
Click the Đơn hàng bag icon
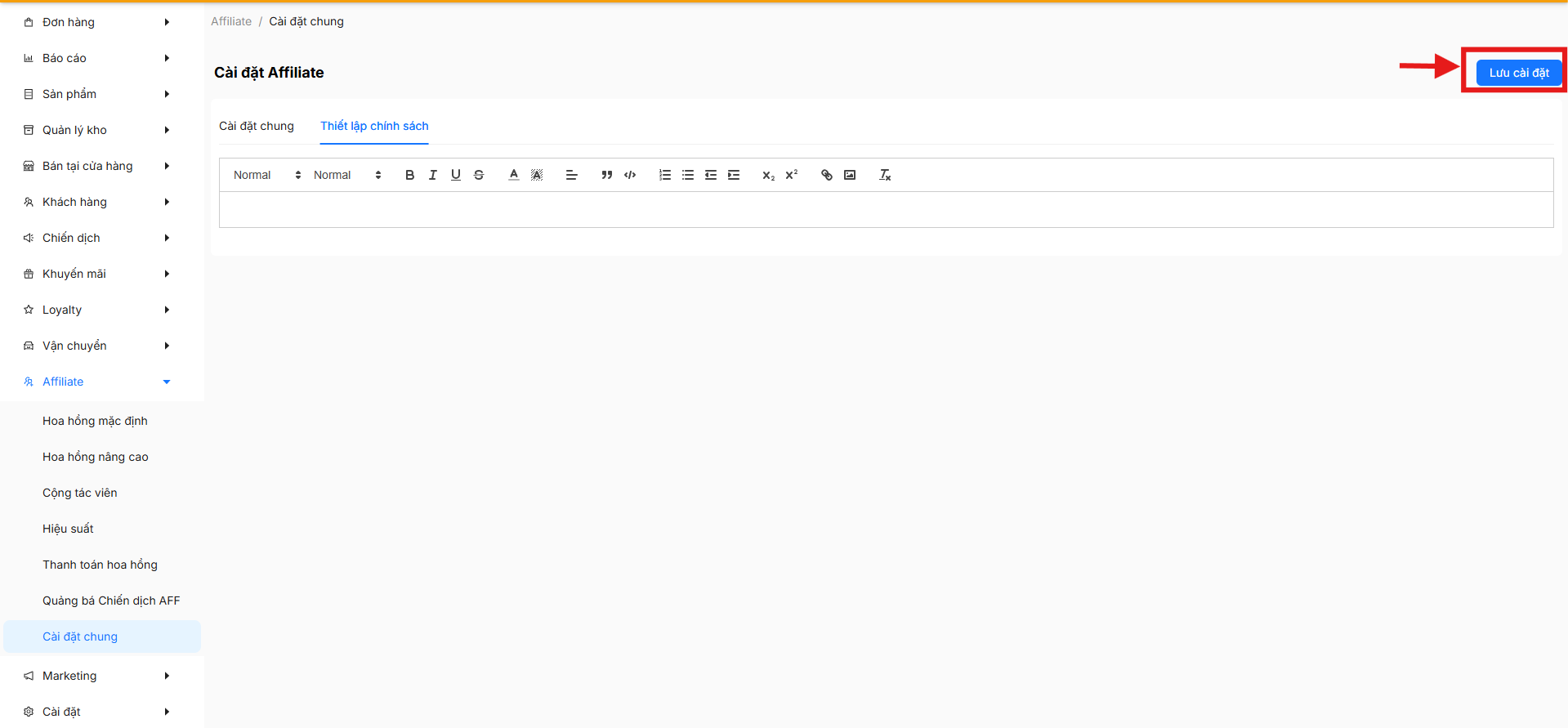pyautogui.click(x=29, y=22)
